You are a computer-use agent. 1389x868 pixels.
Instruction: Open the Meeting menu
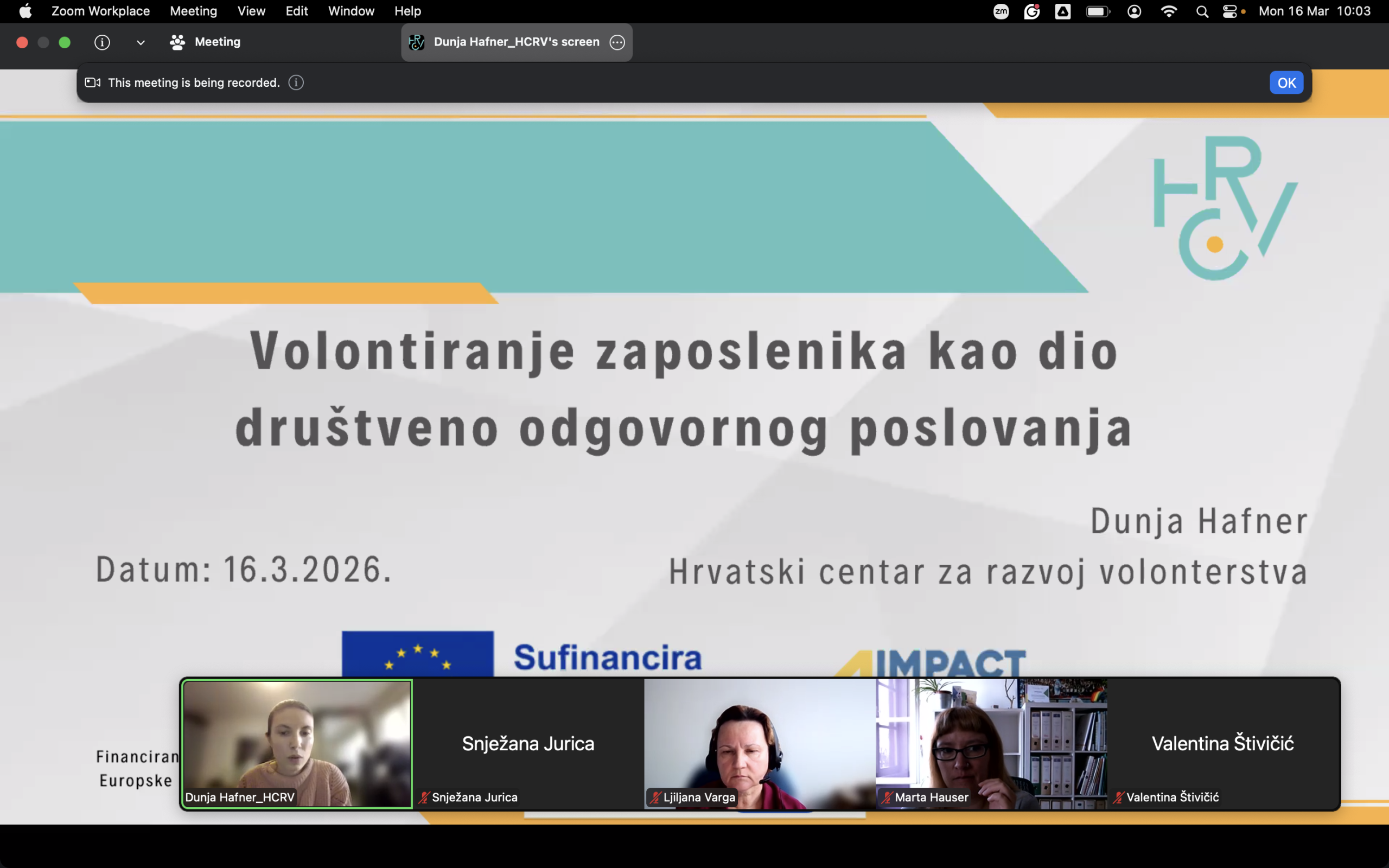[x=193, y=11]
